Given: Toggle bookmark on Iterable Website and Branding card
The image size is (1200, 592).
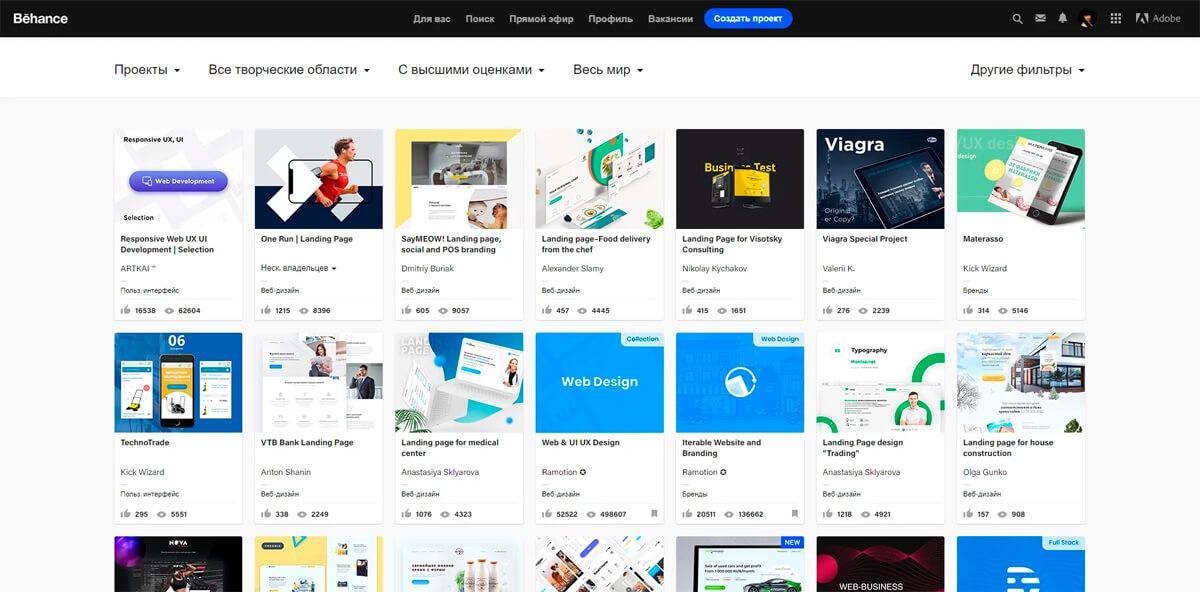Looking at the screenshot, I should tap(794, 514).
